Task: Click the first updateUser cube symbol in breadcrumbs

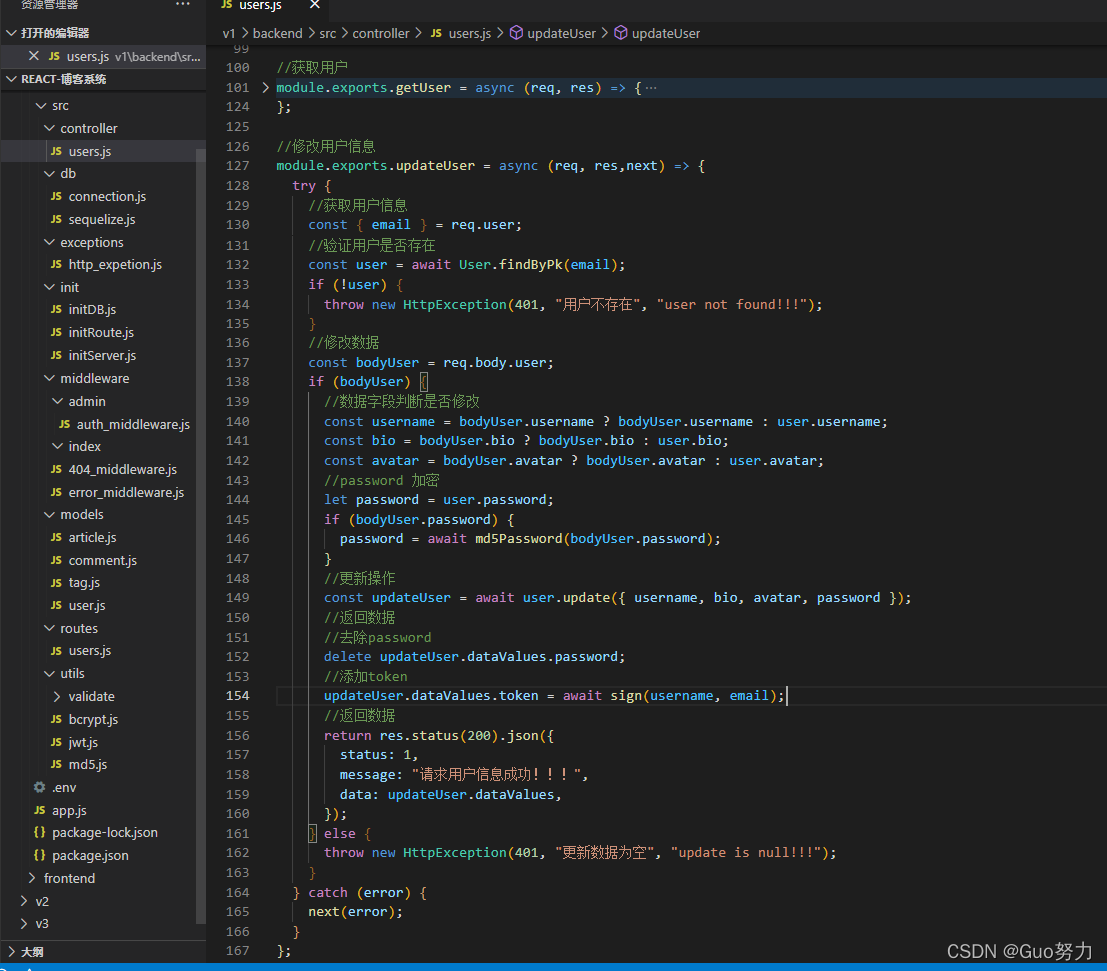Action: (x=517, y=33)
